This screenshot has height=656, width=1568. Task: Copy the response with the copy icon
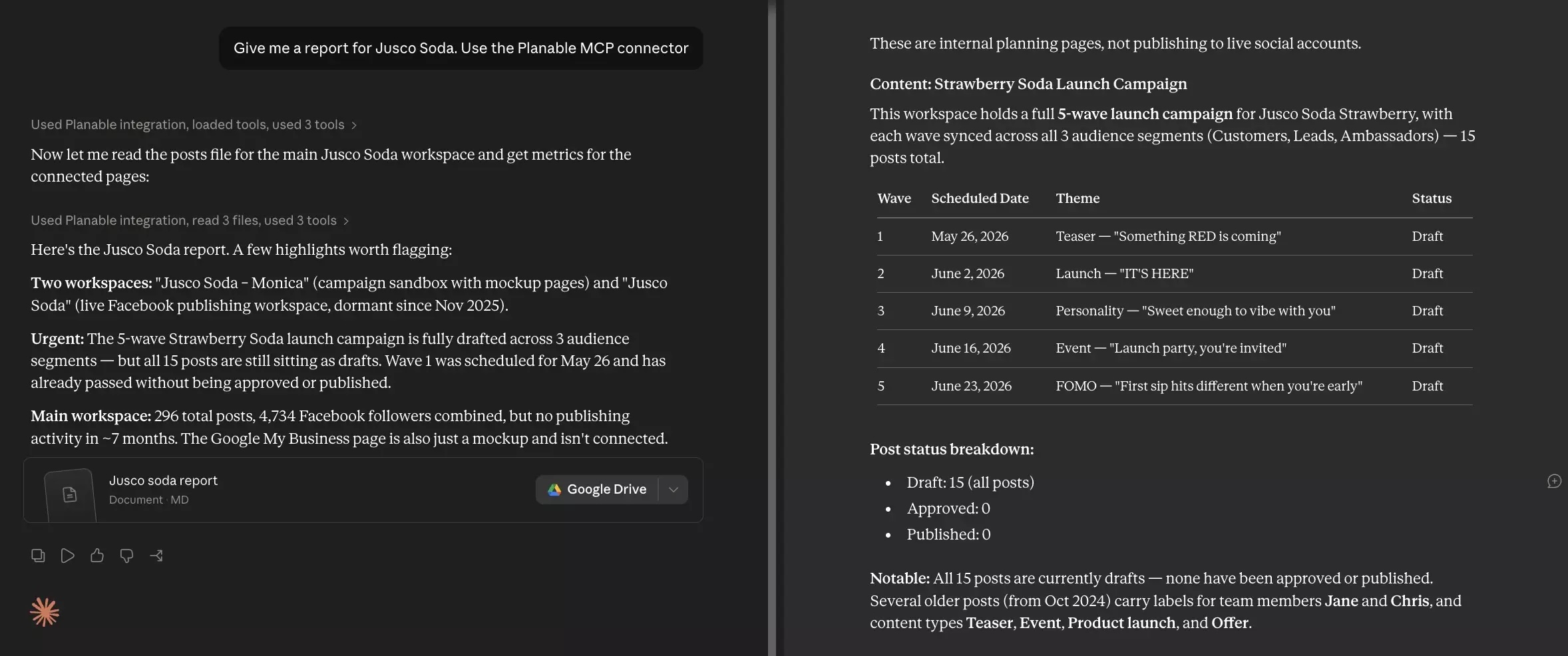[38, 556]
